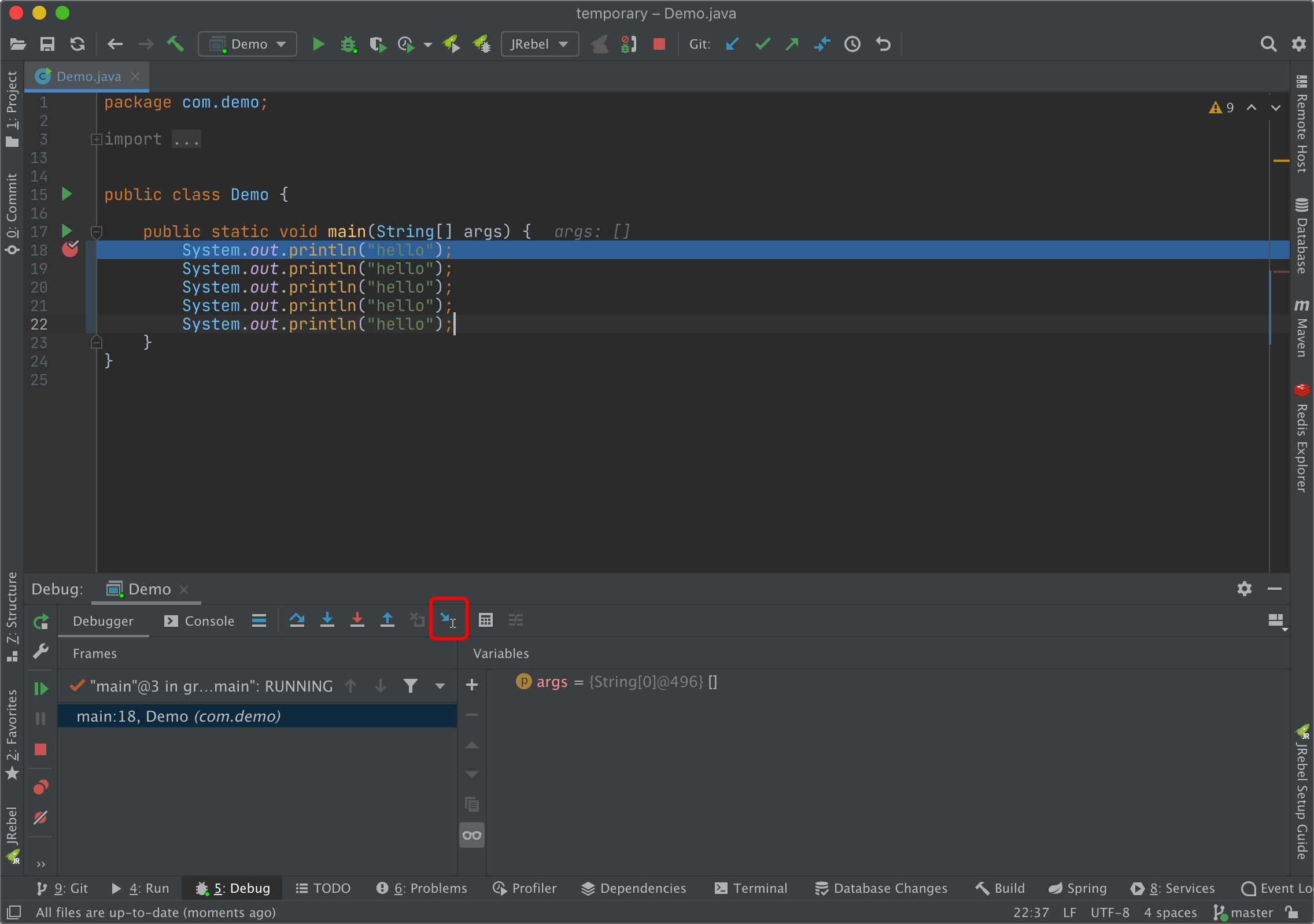Toggle the Structure tool window
The width and height of the screenshot is (1314, 924).
(12, 617)
